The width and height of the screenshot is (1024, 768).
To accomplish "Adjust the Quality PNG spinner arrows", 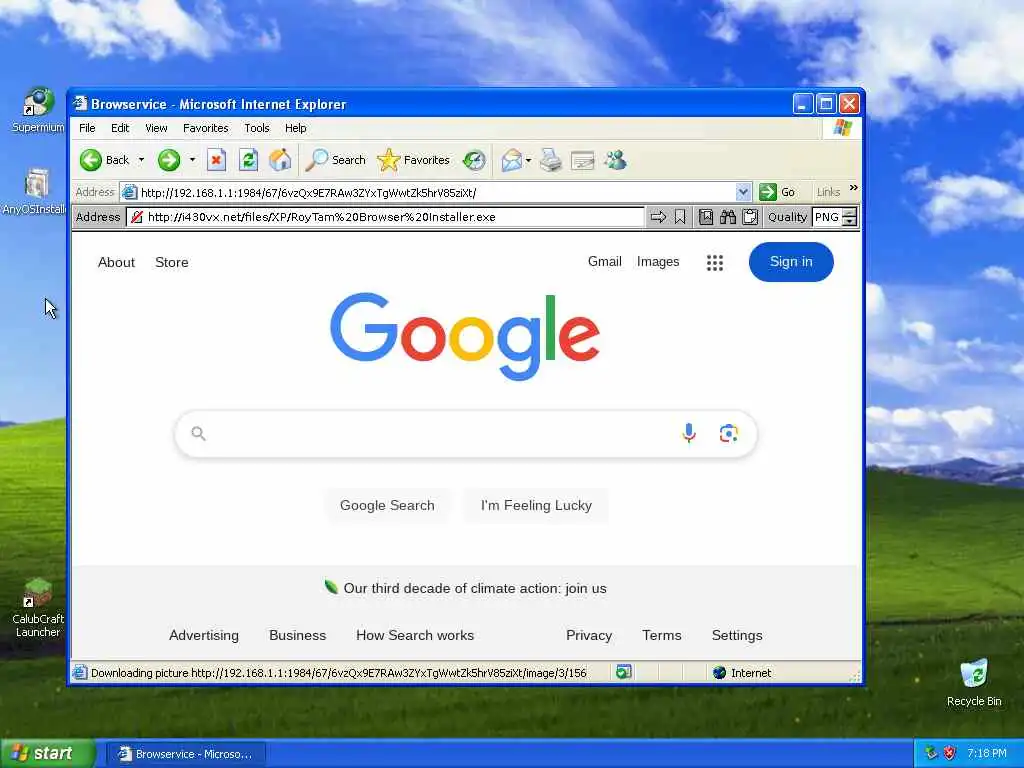I will [849, 217].
